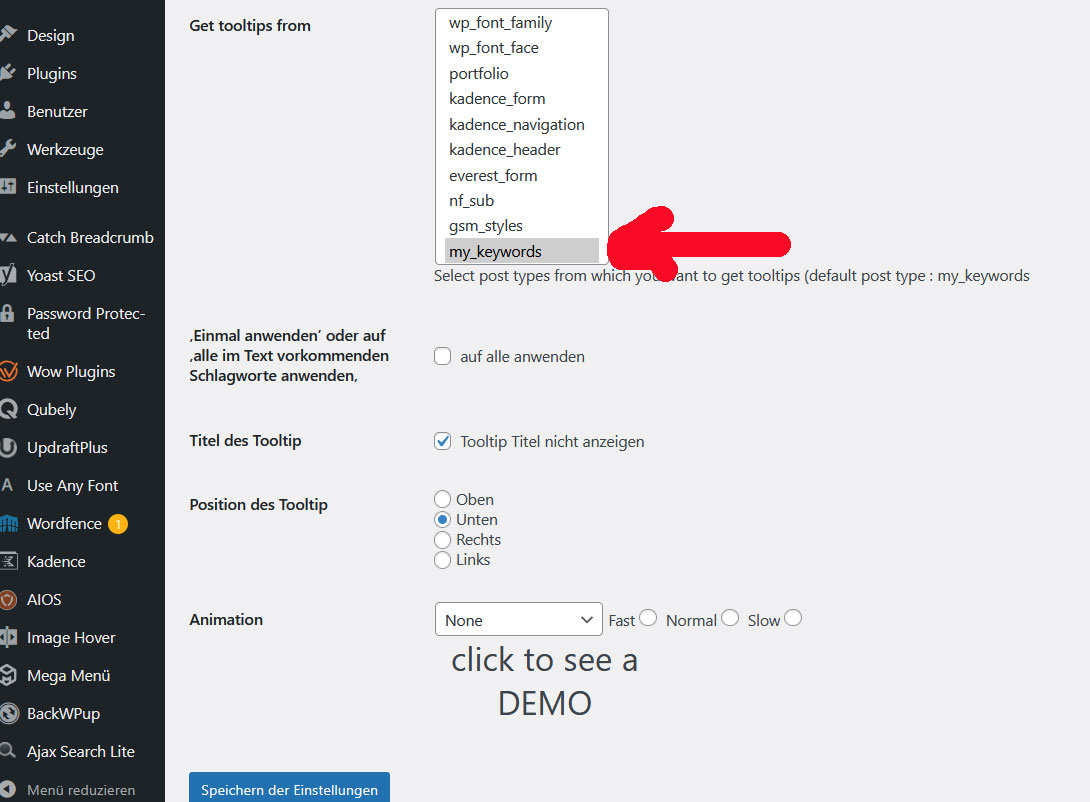Enable the 'auf alle anwenden' checkbox
1090x802 pixels.
click(x=443, y=357)
